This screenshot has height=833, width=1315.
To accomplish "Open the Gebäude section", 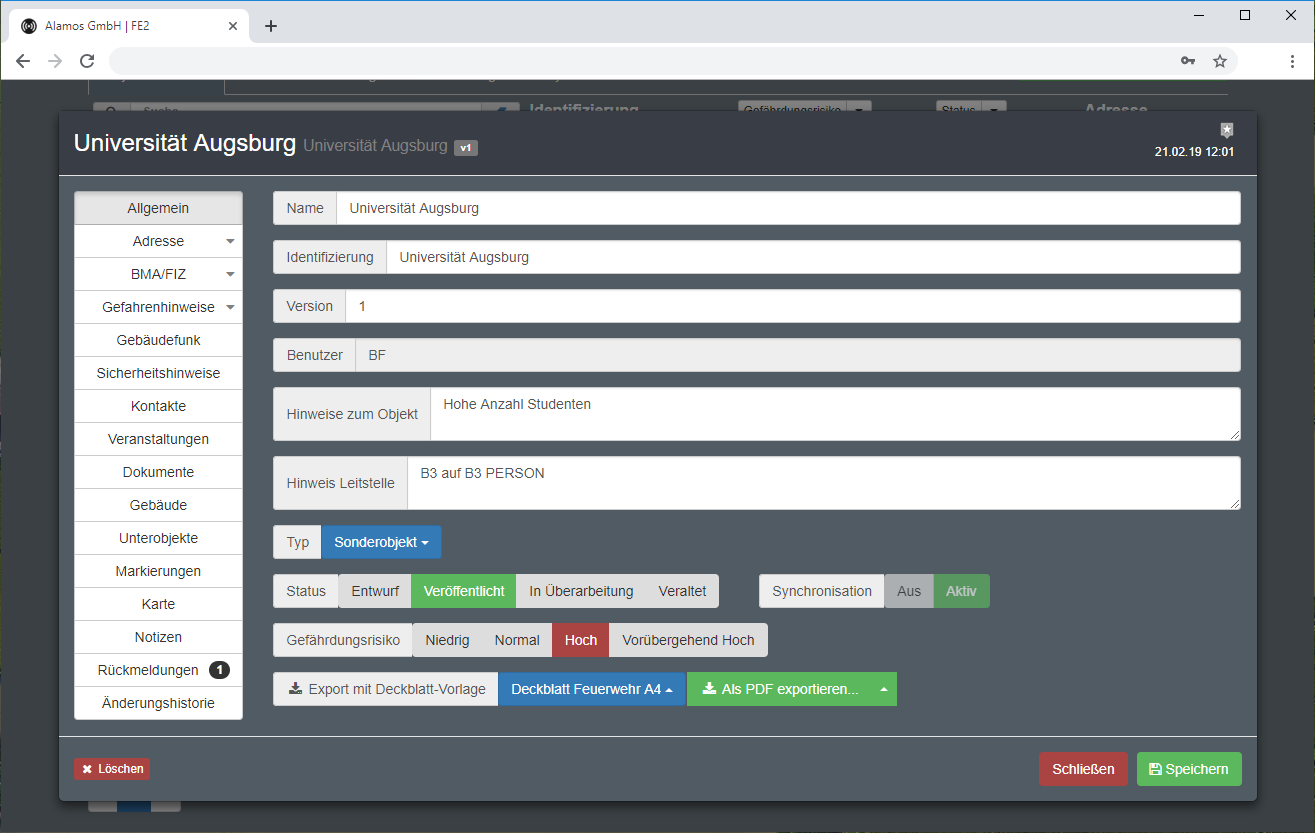I will tap(158, 505).
